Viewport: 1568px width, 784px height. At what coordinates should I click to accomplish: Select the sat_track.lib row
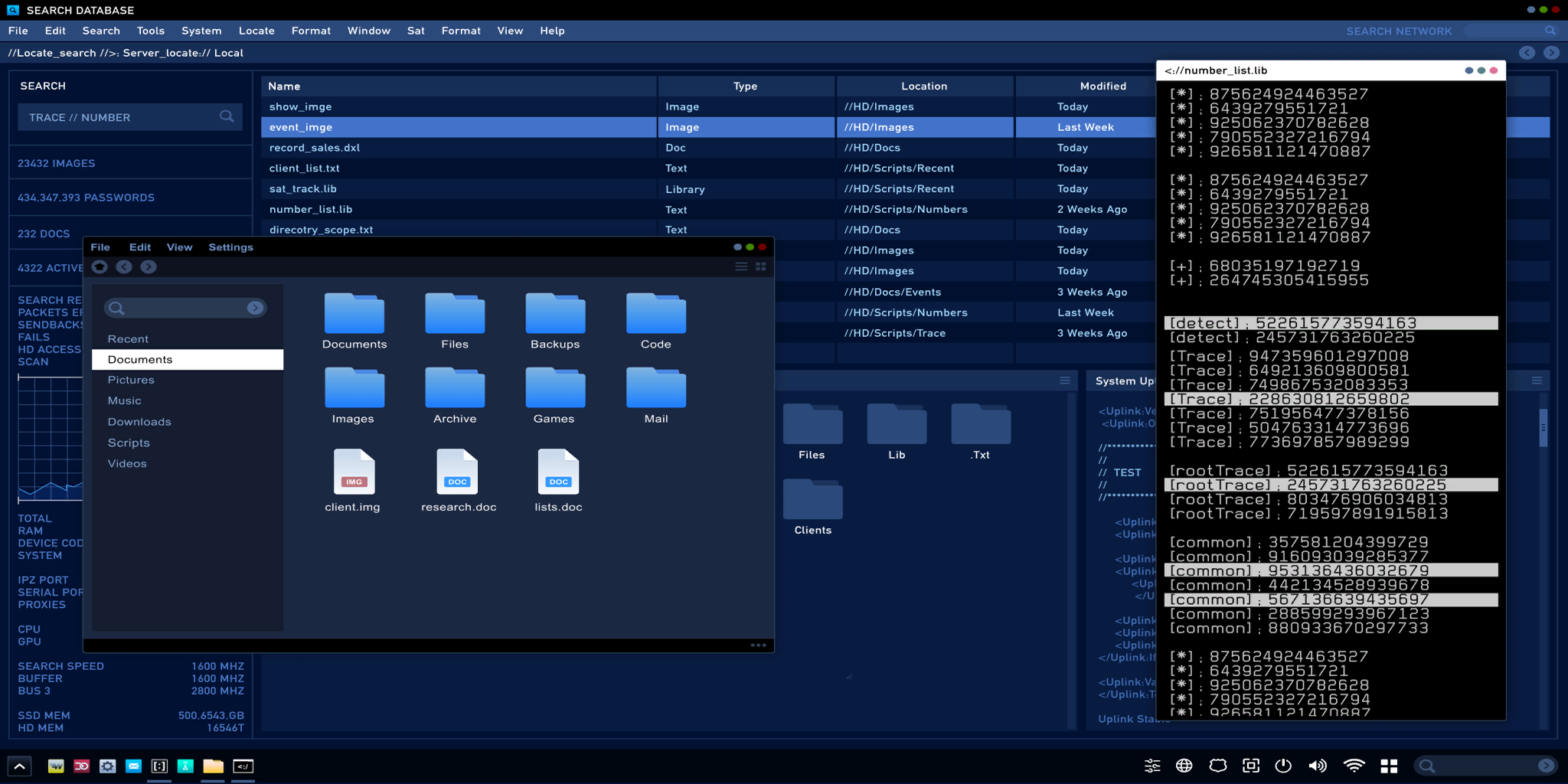708,188
